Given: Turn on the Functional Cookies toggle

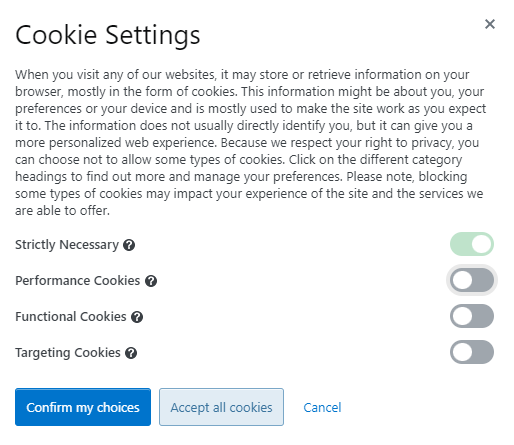Looking at the screenshot, I should click(472, 316).
